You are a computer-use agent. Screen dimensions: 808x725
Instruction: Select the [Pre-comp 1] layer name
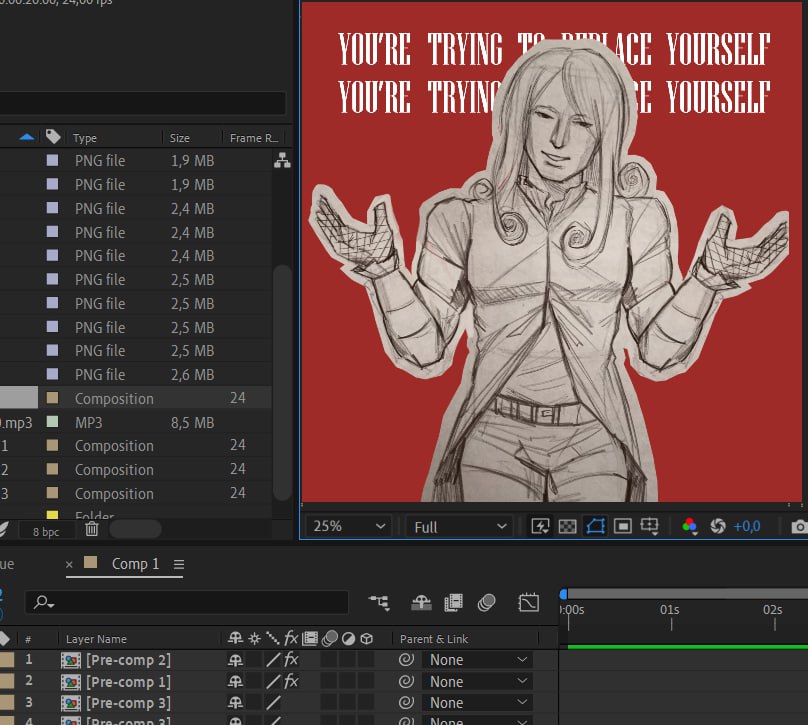tap(128, 682)
